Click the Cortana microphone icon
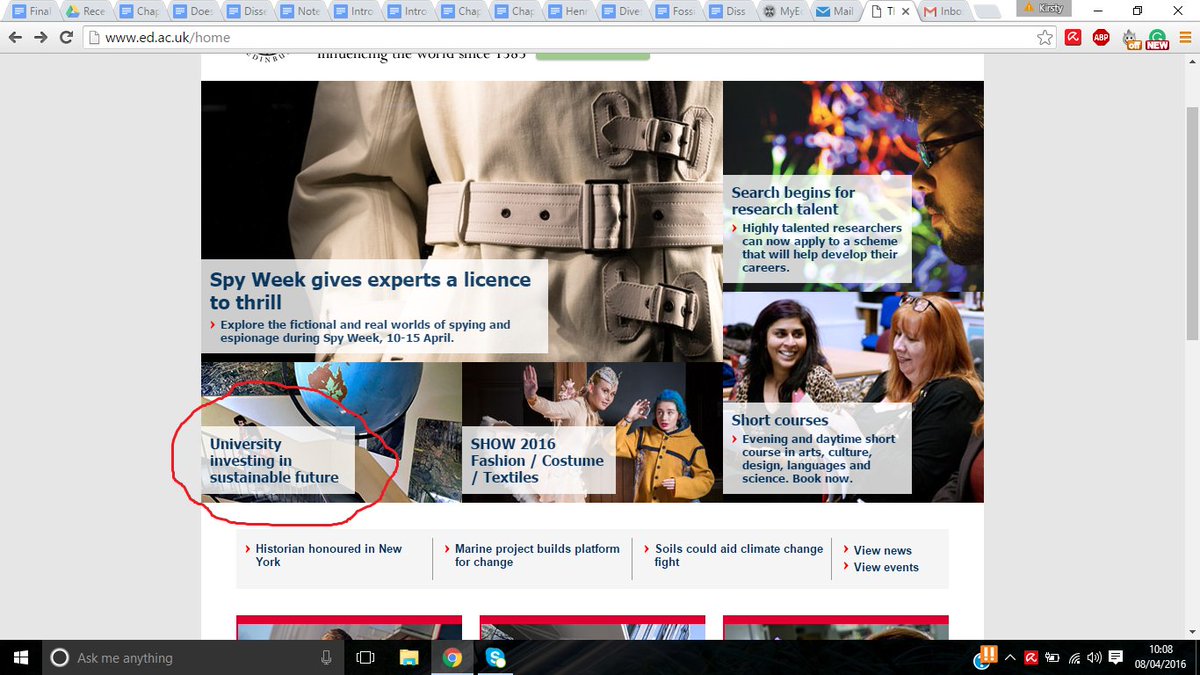1200x675 pixels. pos(326,657)
